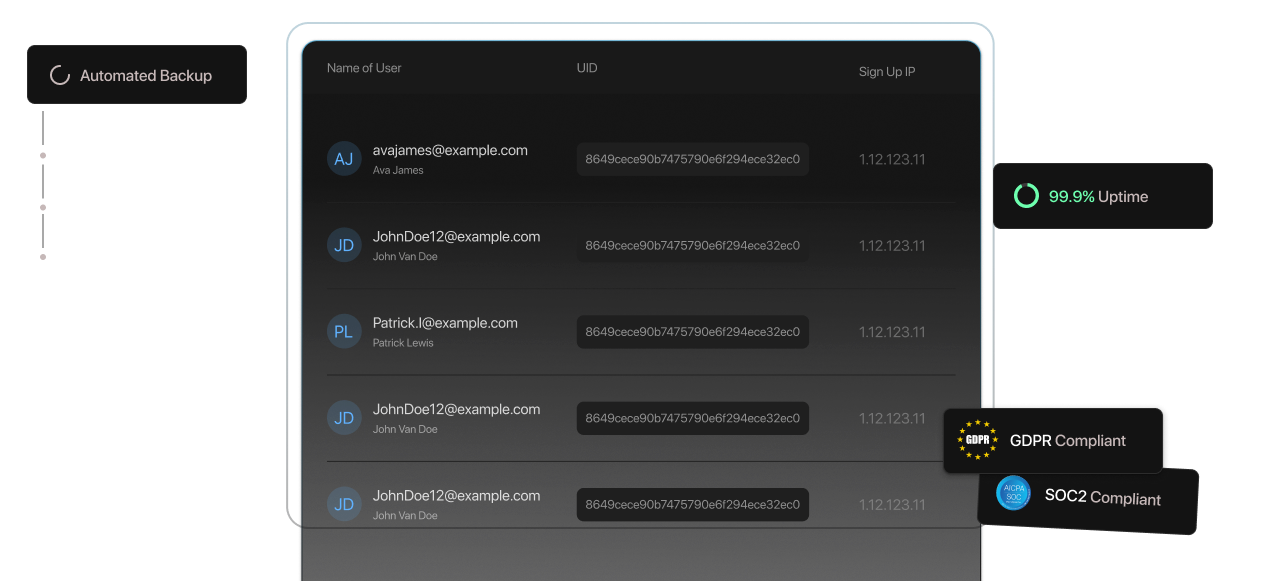Click the UID column header
This screenshot has width=1280, height=581.
tap(587, 68)
